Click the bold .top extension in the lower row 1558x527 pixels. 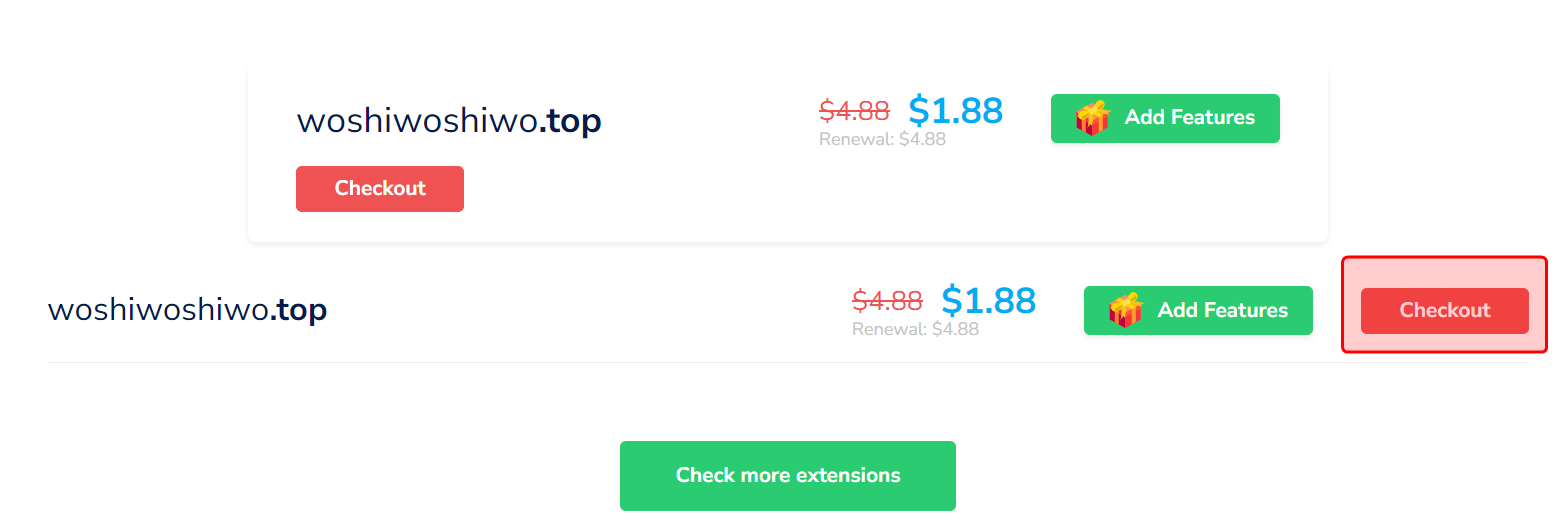298,310
